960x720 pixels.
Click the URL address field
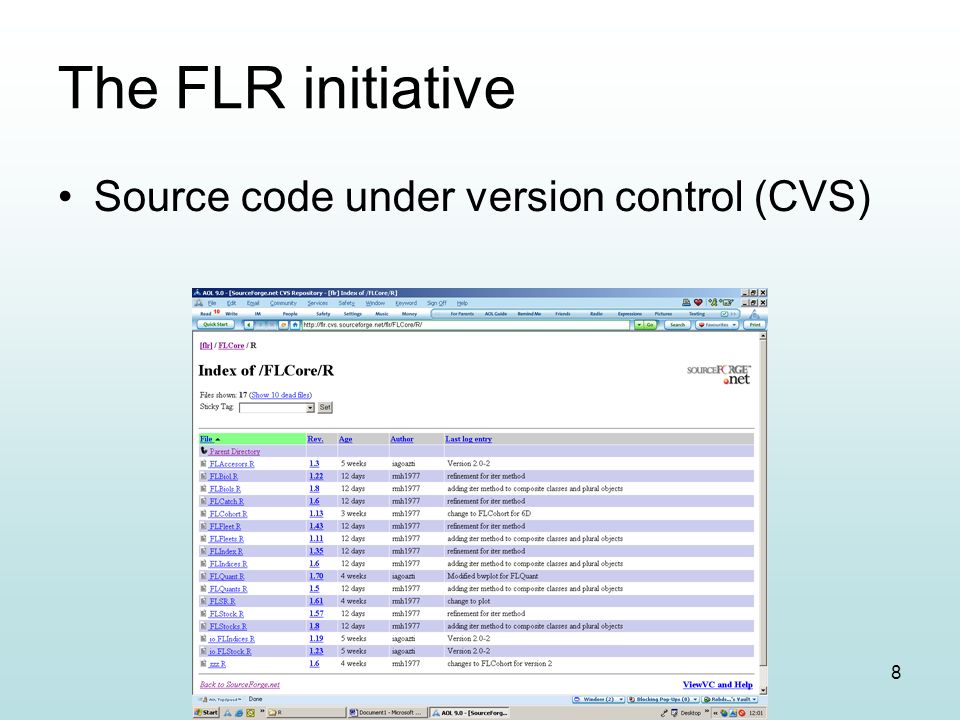coord(467,325)
